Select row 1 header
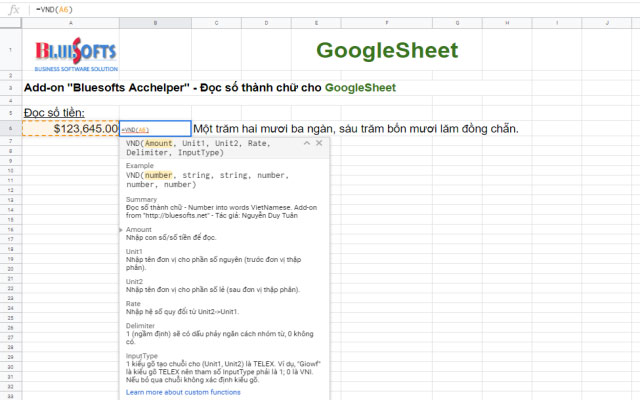This screenshot has height=400, width=640. (x=11, y=50)
